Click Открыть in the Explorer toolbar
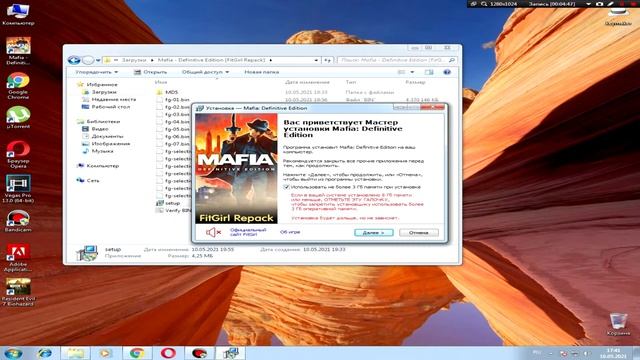Screen dimensions: 640x360 point(151,72)
